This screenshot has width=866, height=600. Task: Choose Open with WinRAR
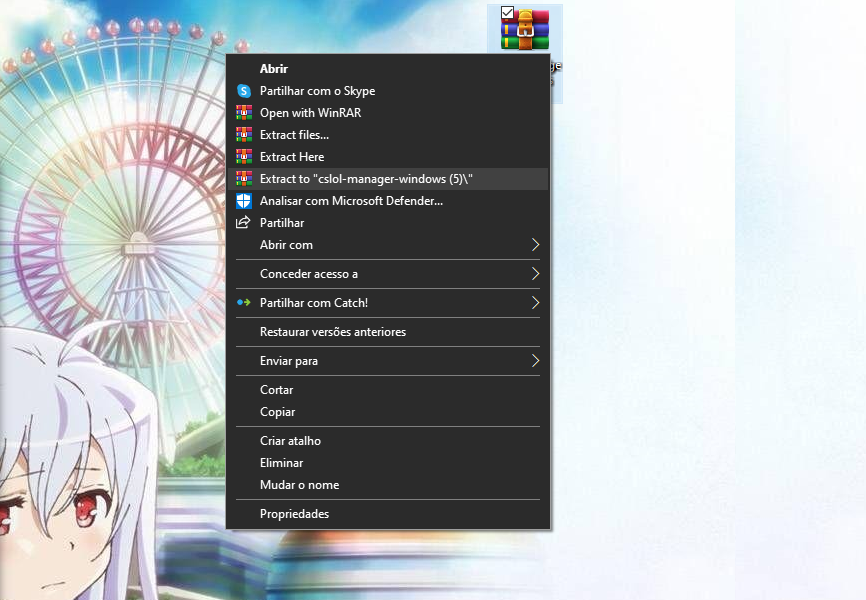click(x=388, y=113)
